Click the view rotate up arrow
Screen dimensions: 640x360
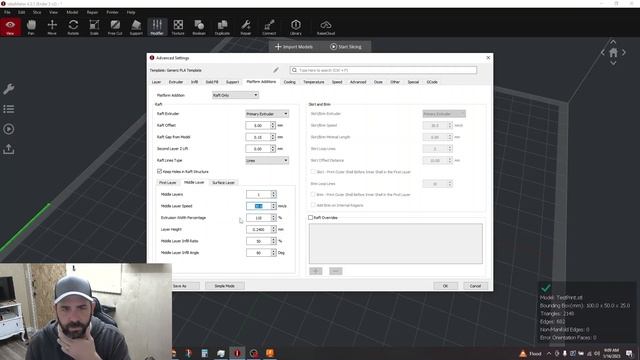tap(613, 42)
